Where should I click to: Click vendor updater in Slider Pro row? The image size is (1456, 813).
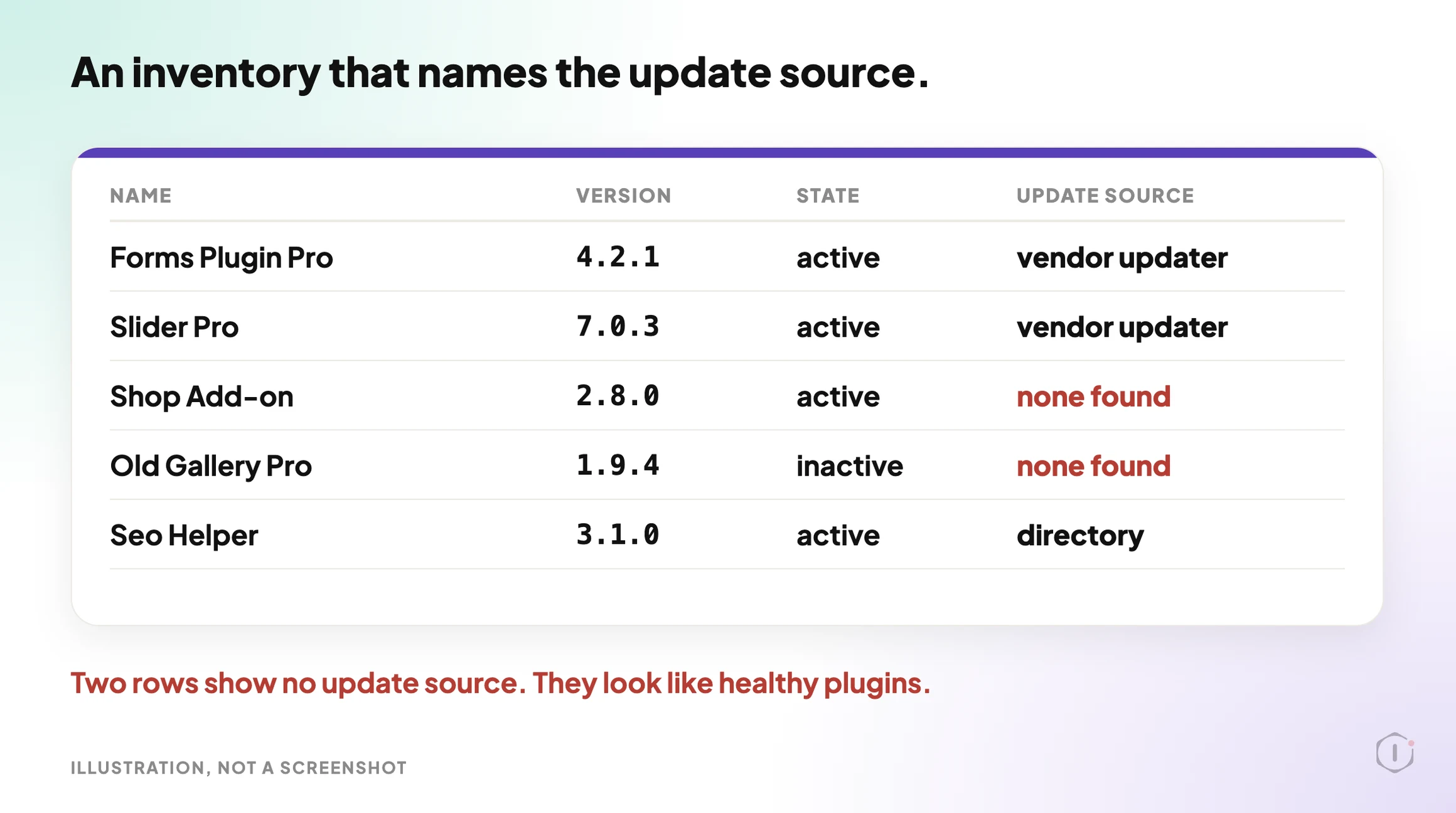tap(1122, 327)
